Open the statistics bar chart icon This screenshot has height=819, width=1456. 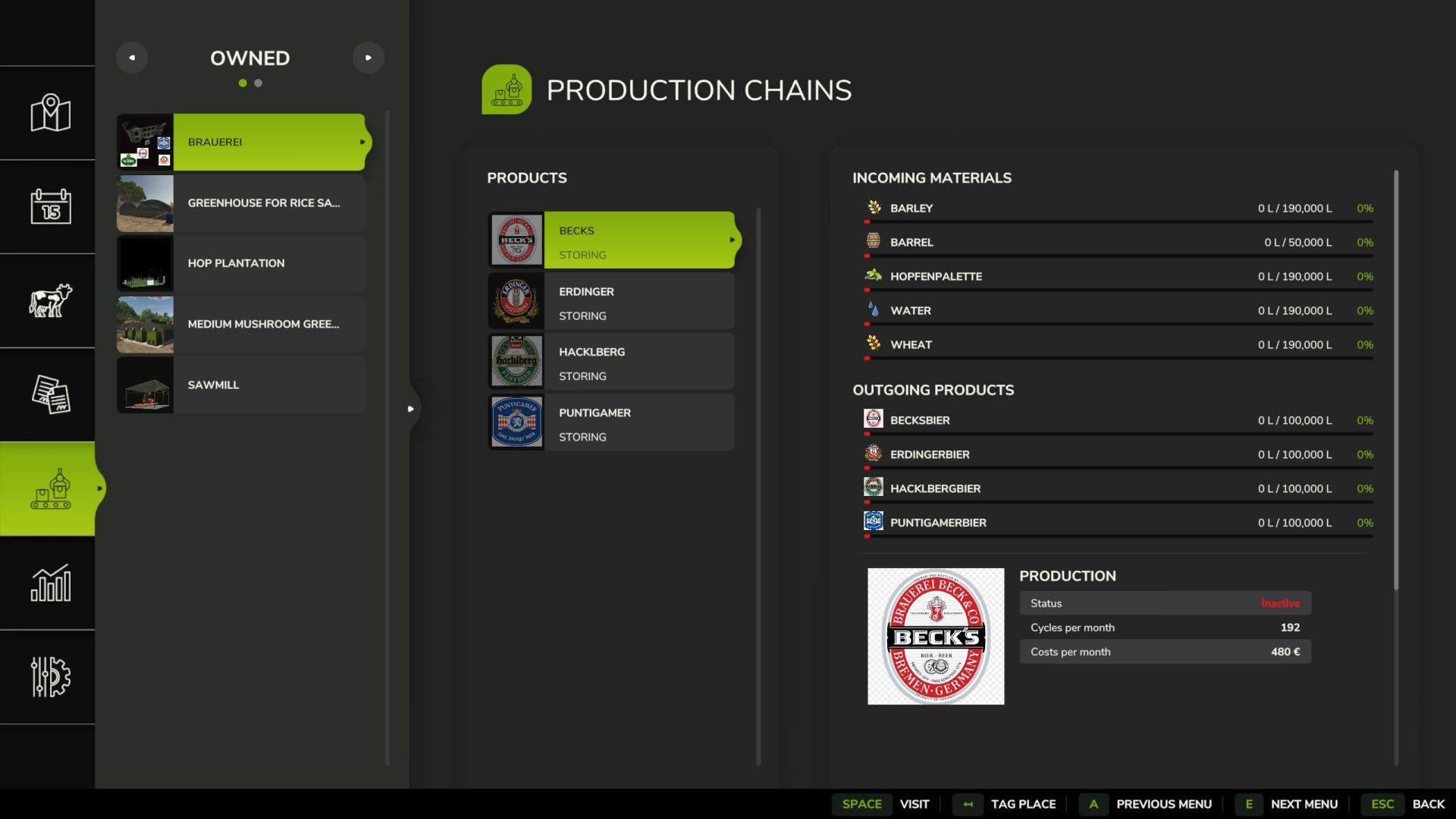(50, 583)
